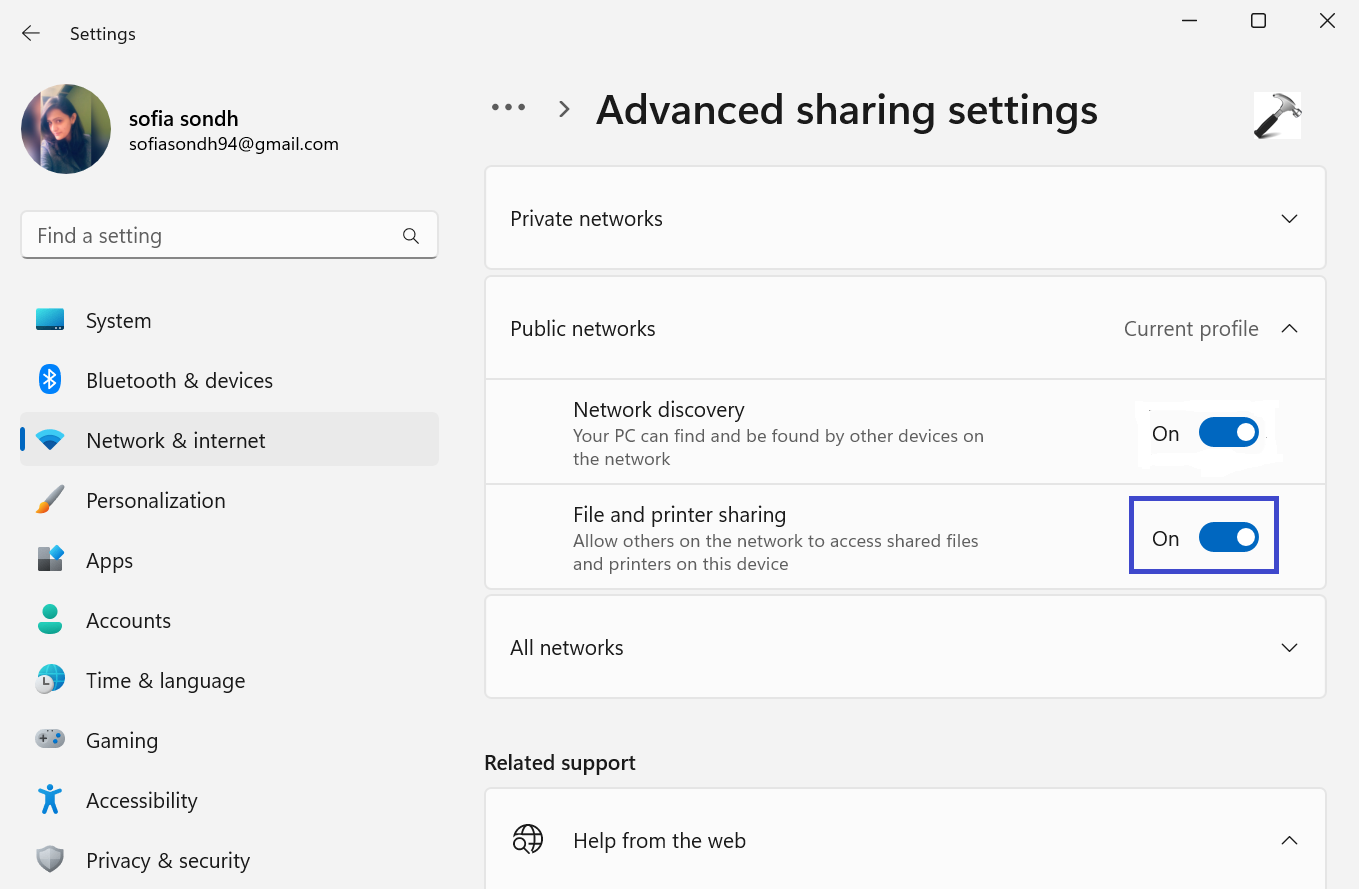Expand the Private networks section
The width and height of the screenshot is (1359, 889).
point(1289,219)
